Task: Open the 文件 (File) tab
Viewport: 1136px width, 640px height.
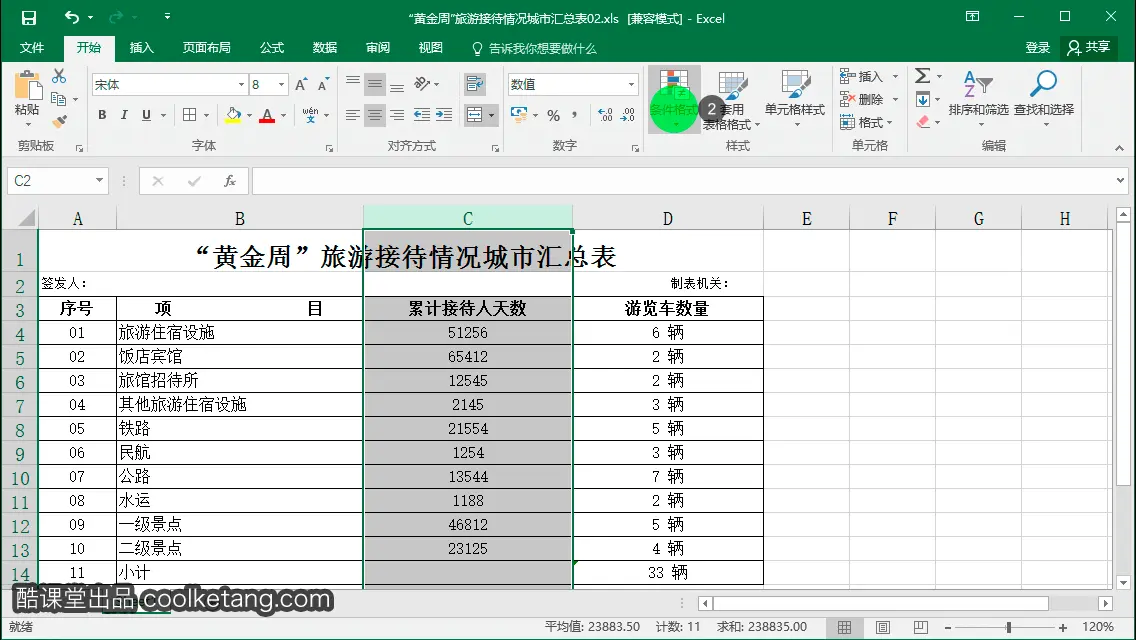Action: [31, 48]
